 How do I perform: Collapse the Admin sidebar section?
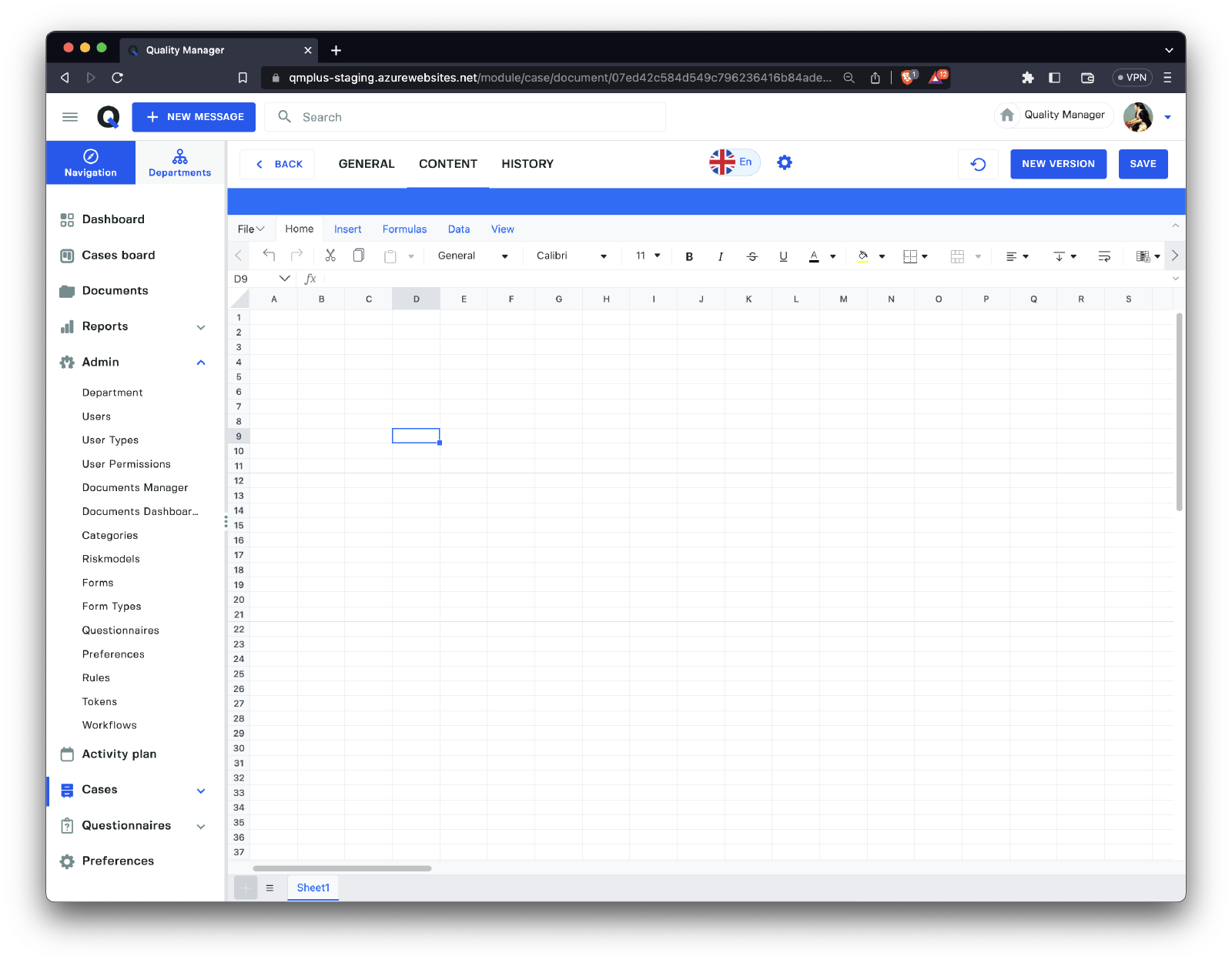pos(201,363)
